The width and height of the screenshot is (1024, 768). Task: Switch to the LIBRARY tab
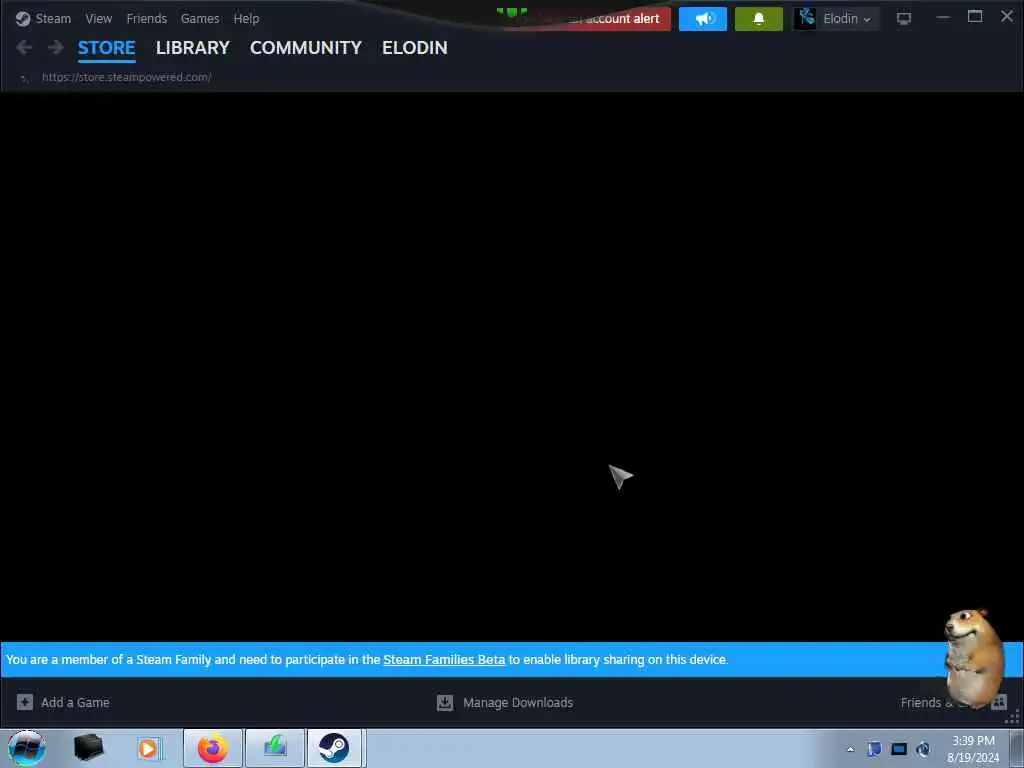[x=193, y=48]
